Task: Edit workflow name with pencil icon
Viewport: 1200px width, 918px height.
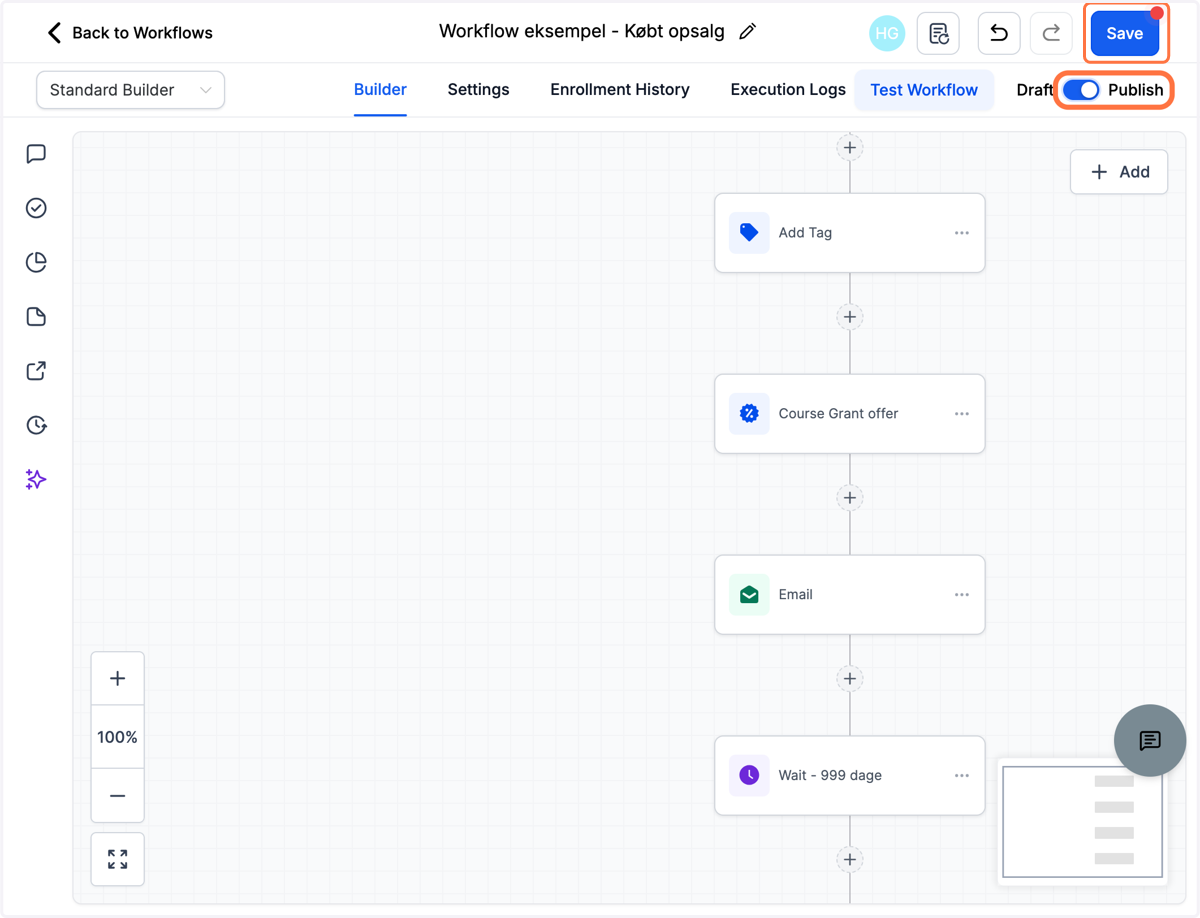Action: tap(747, 32)
